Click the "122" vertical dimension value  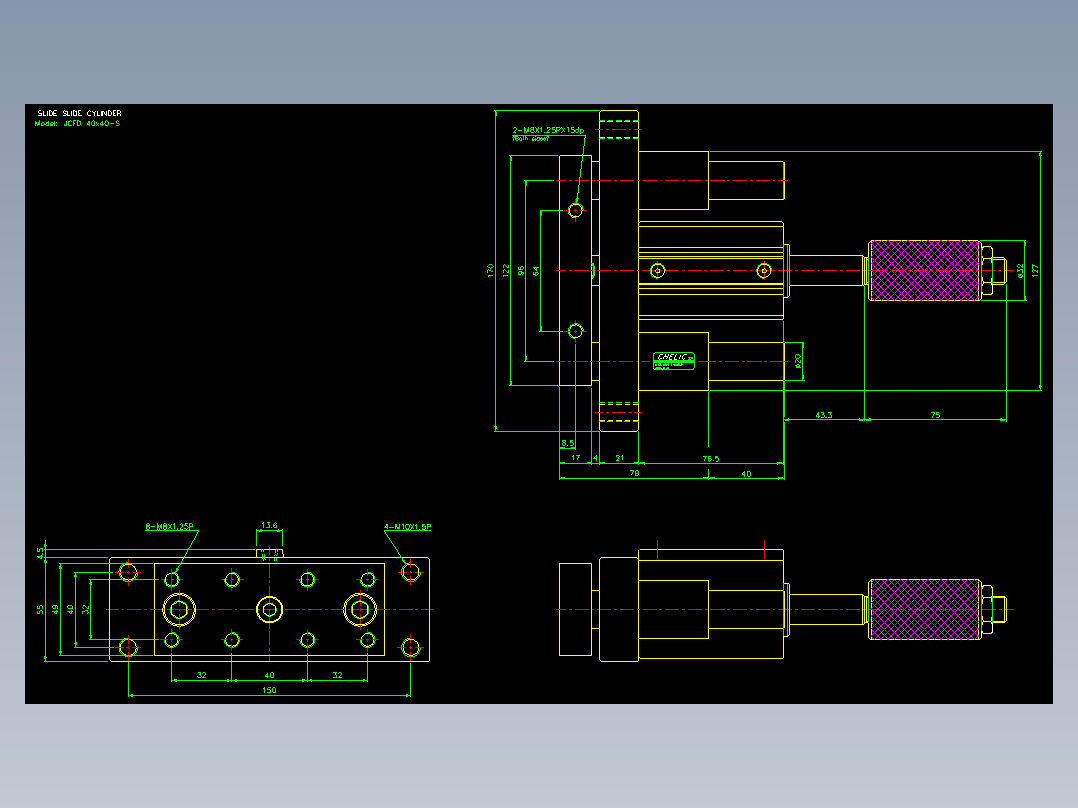tap(506, 270)
